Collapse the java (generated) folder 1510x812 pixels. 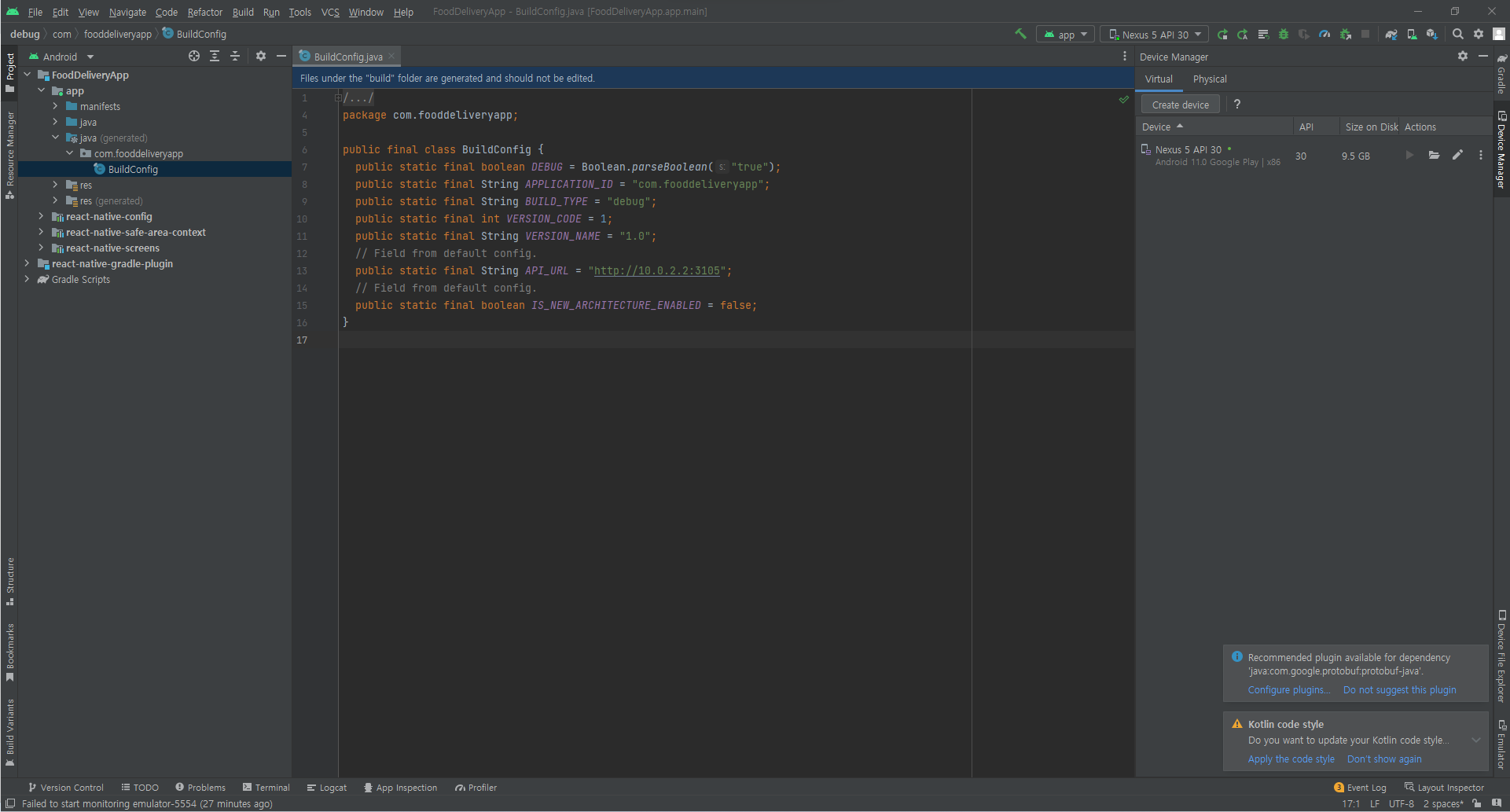click(55, 138)
